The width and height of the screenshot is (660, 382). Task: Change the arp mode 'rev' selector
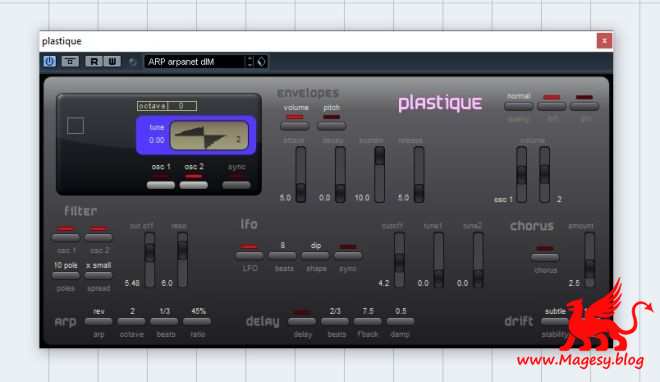pyautogui.click(x=98, y=321)
